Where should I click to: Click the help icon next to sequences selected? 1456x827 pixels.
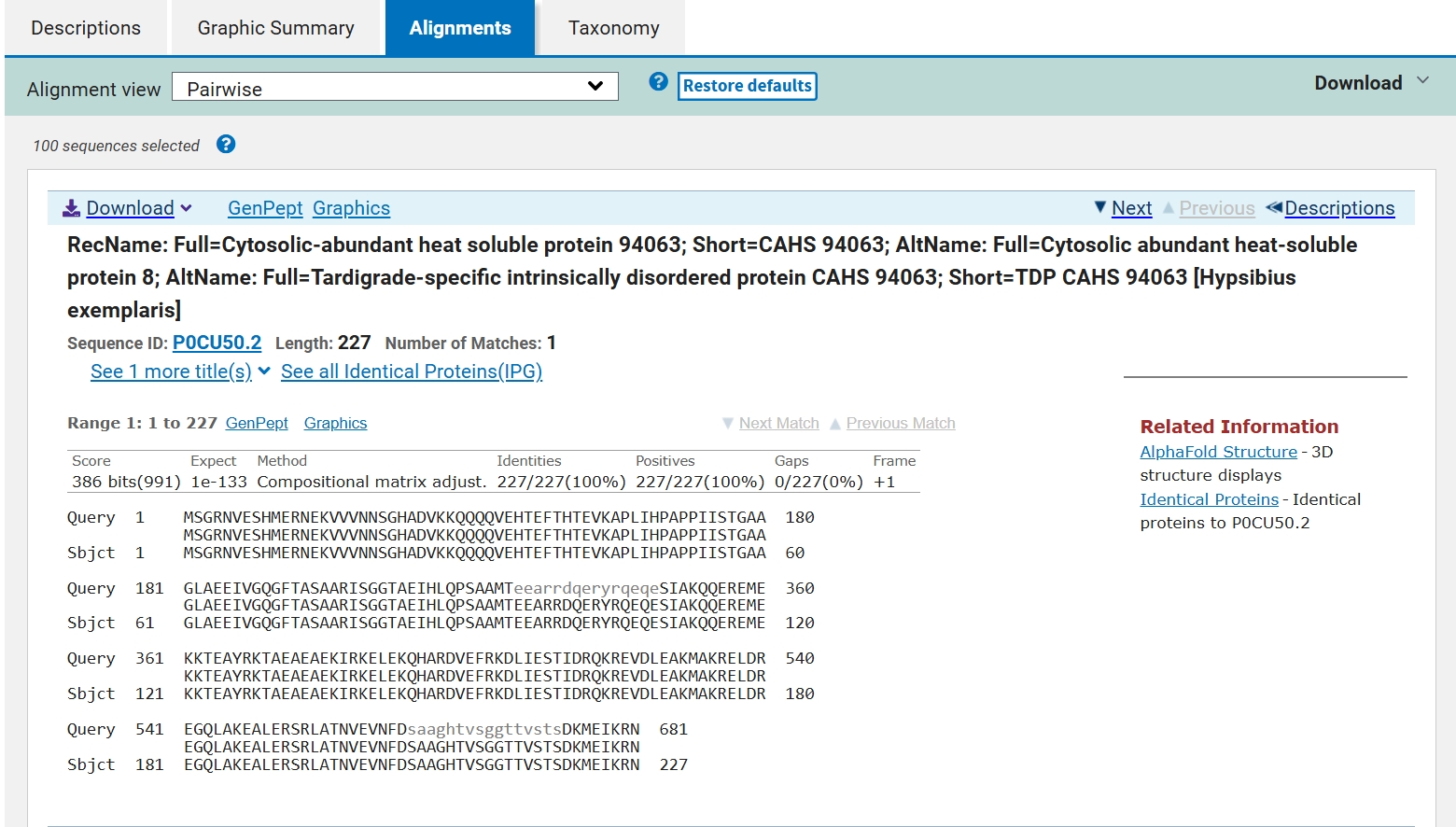[226, 144]
